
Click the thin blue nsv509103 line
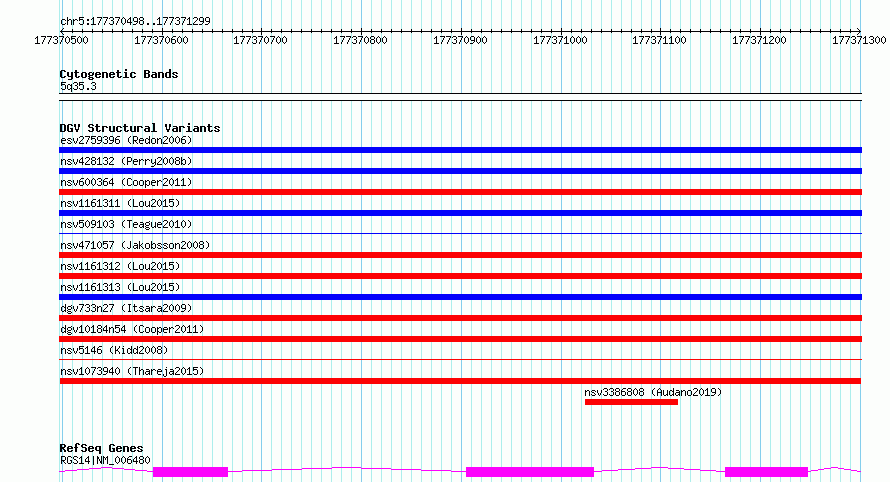[x=460, y=233]
